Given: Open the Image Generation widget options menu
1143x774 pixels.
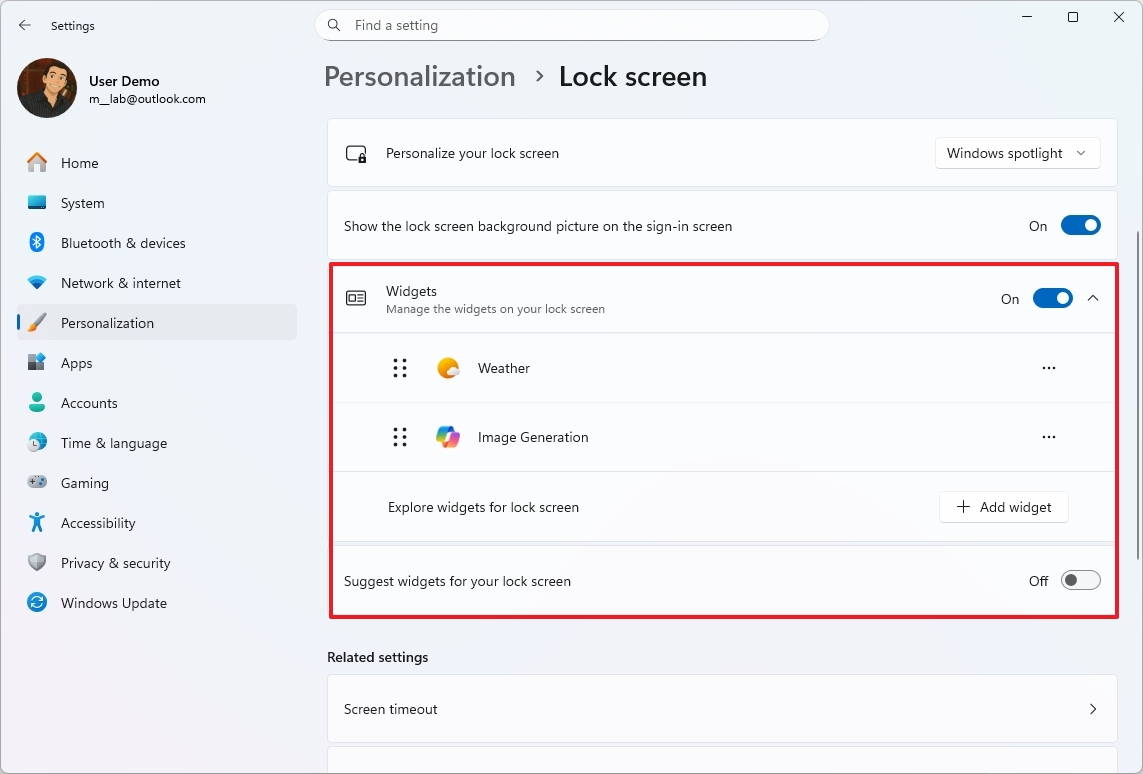Looking at the screenshot, I should point(1048,437).
